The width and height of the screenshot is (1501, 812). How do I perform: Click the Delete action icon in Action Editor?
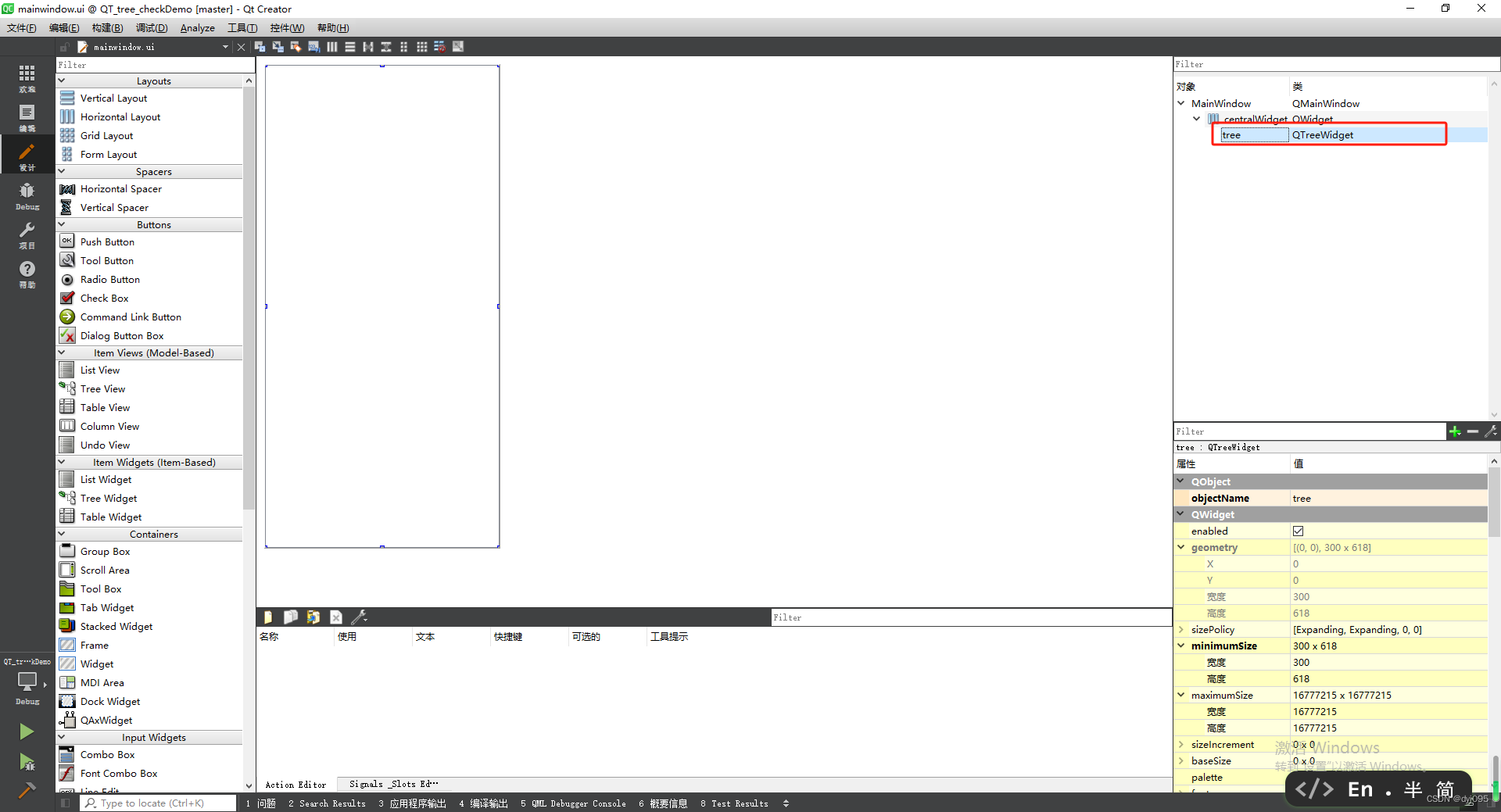[336, 617]
